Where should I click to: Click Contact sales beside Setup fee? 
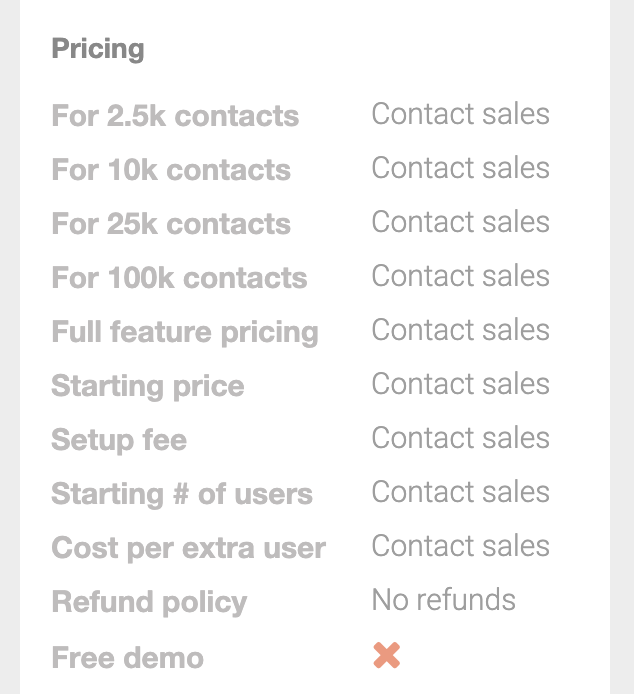(x=460, y=438)
